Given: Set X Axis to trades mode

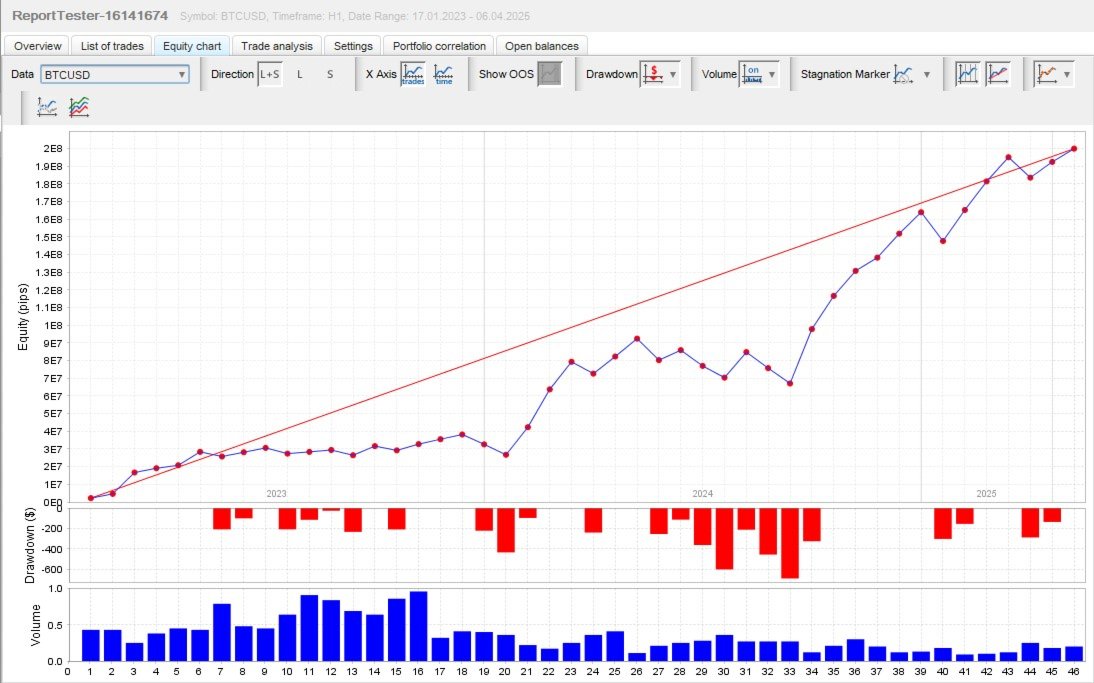Looking at the screenshot, I should tap(413, 74).
